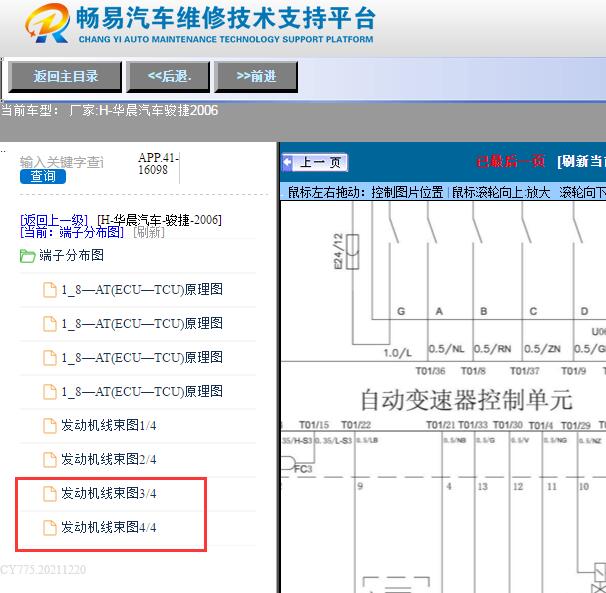Open the first 1_8—AT(ECU—TCU)原理图 entry
This screenshot has height=593, width=606.
click(x=142, y=290)
